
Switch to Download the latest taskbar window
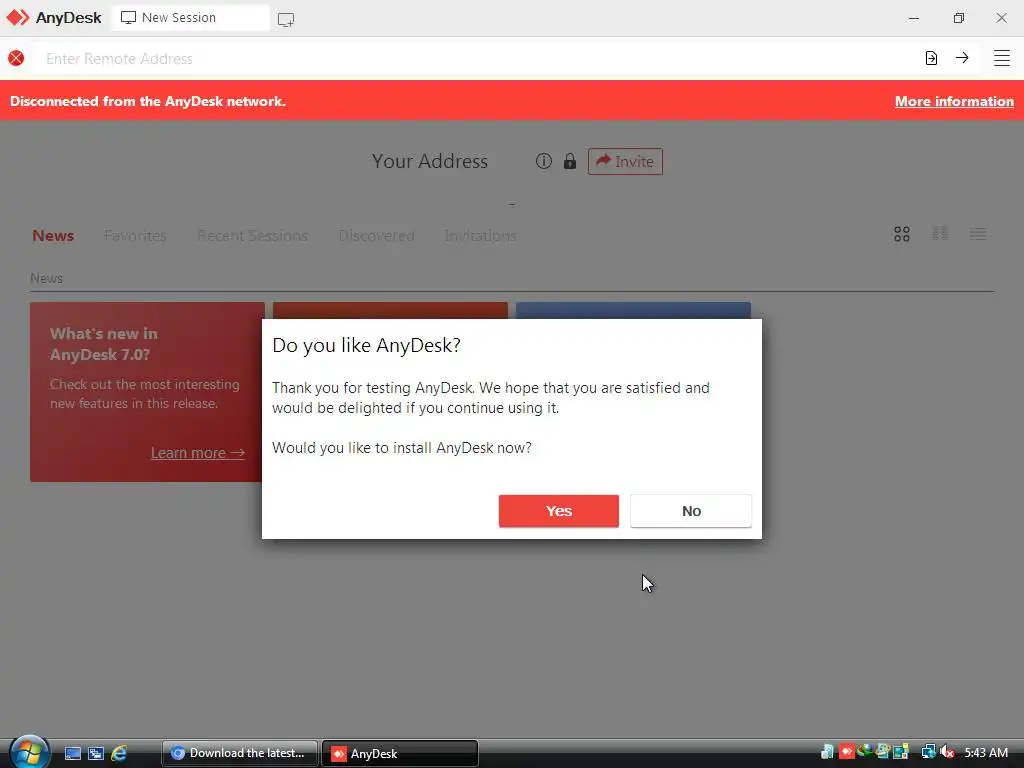240,753
